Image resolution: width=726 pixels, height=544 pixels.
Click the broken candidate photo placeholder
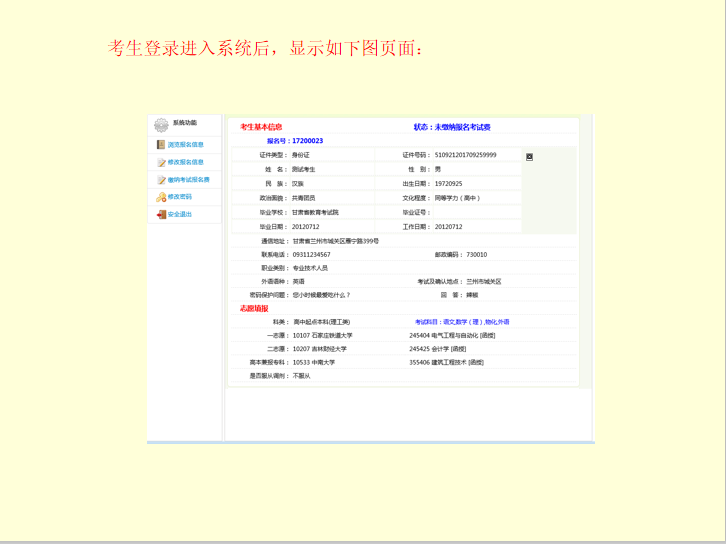click(529, 157)
